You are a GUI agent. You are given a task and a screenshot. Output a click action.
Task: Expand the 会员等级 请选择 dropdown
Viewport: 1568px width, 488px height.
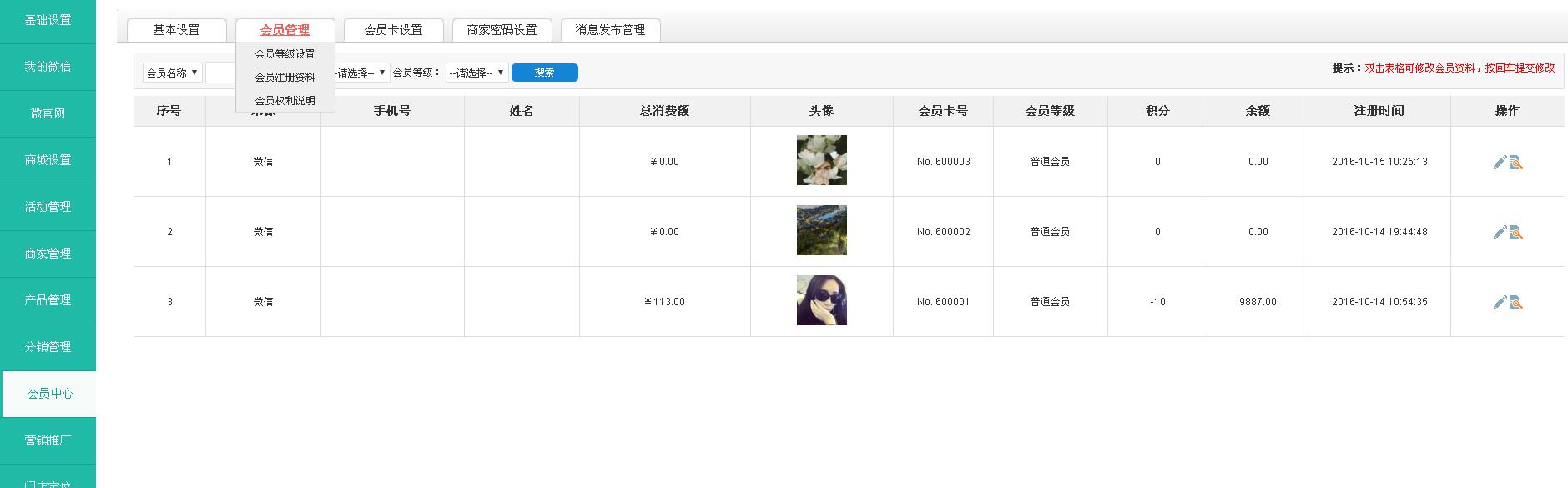[x=476, y=73]
